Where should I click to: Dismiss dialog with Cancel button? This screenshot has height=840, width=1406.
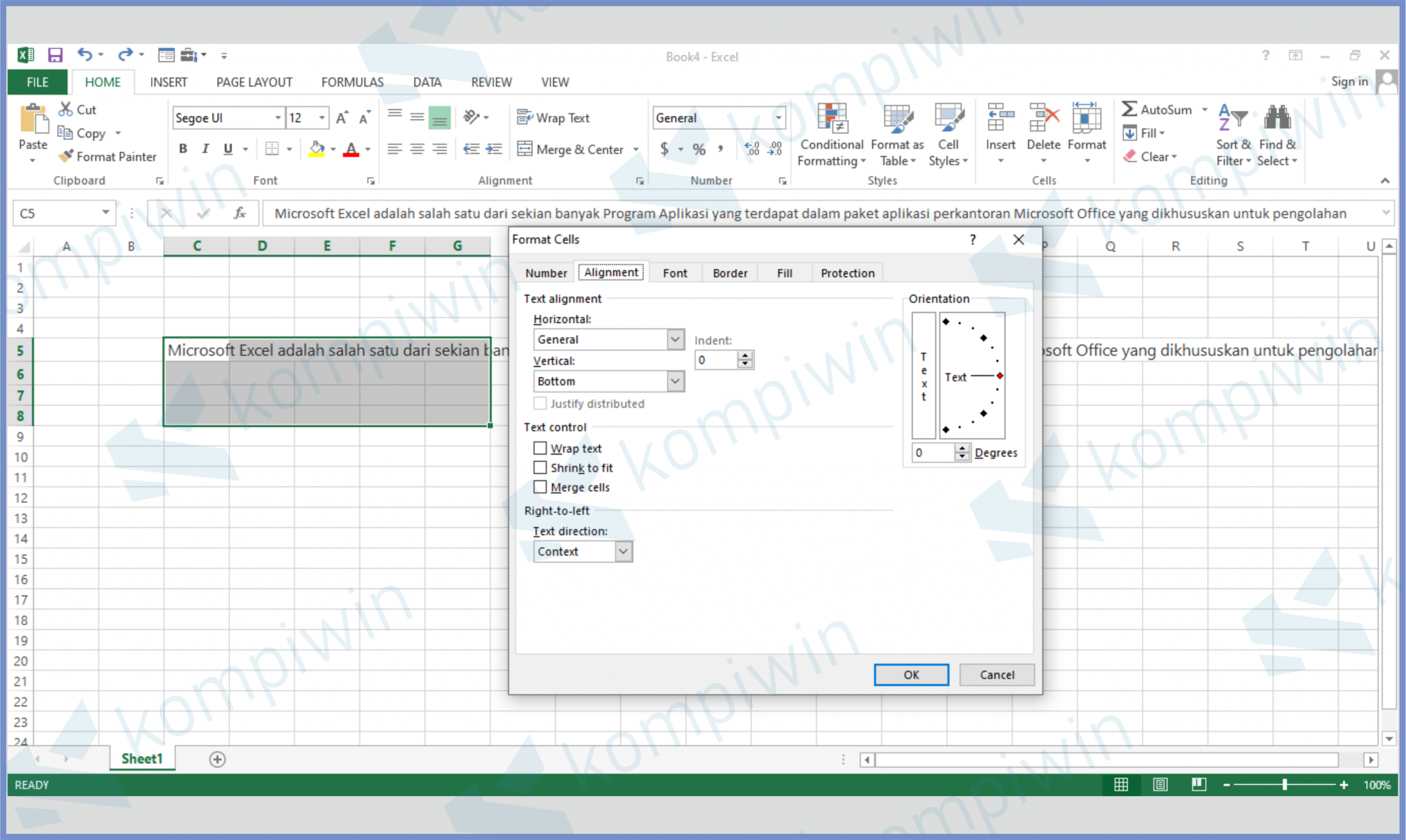997,675
